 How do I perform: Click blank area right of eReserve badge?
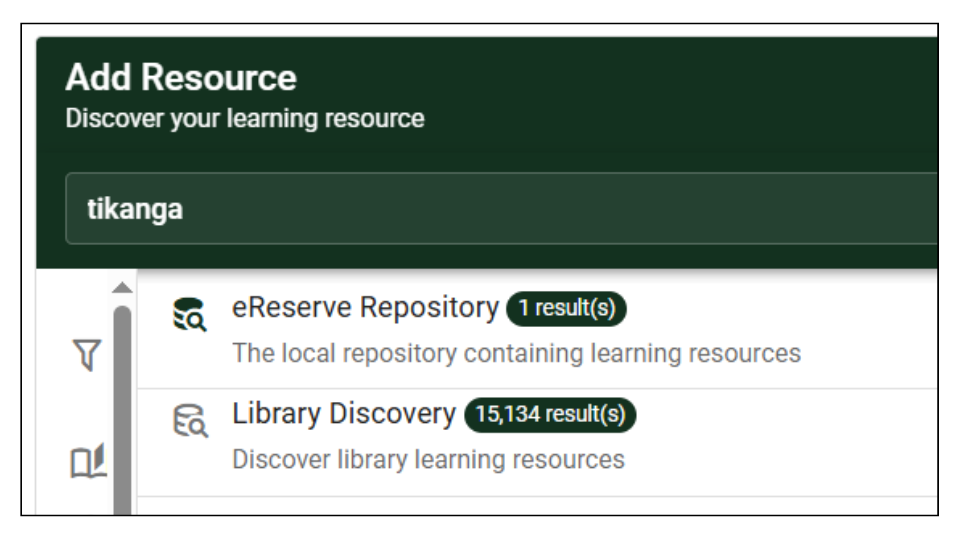tap(779, 308)
